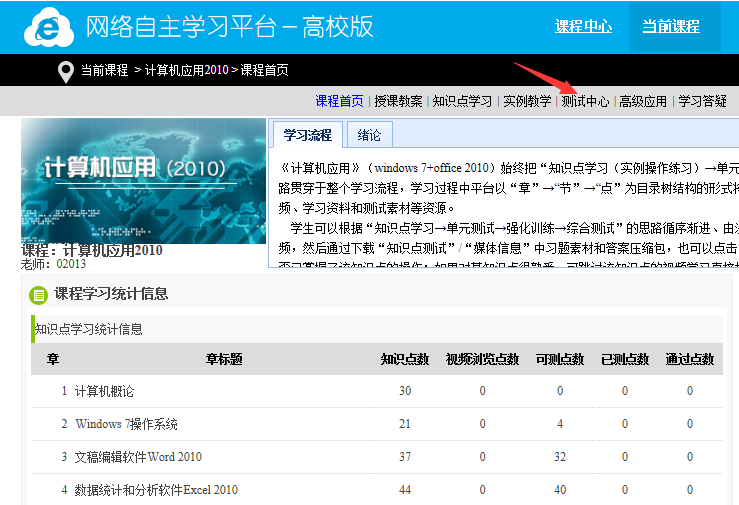Click the 知识点学习统计信息 section title
Image resolution: width=739 pixels, height=505 pixels.
pyautogui.click(x=89, y=329)
